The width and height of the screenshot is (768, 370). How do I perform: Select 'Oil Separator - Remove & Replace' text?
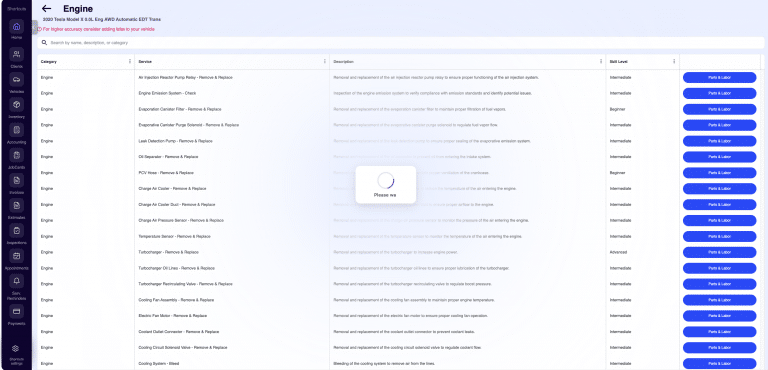point(168,157)
